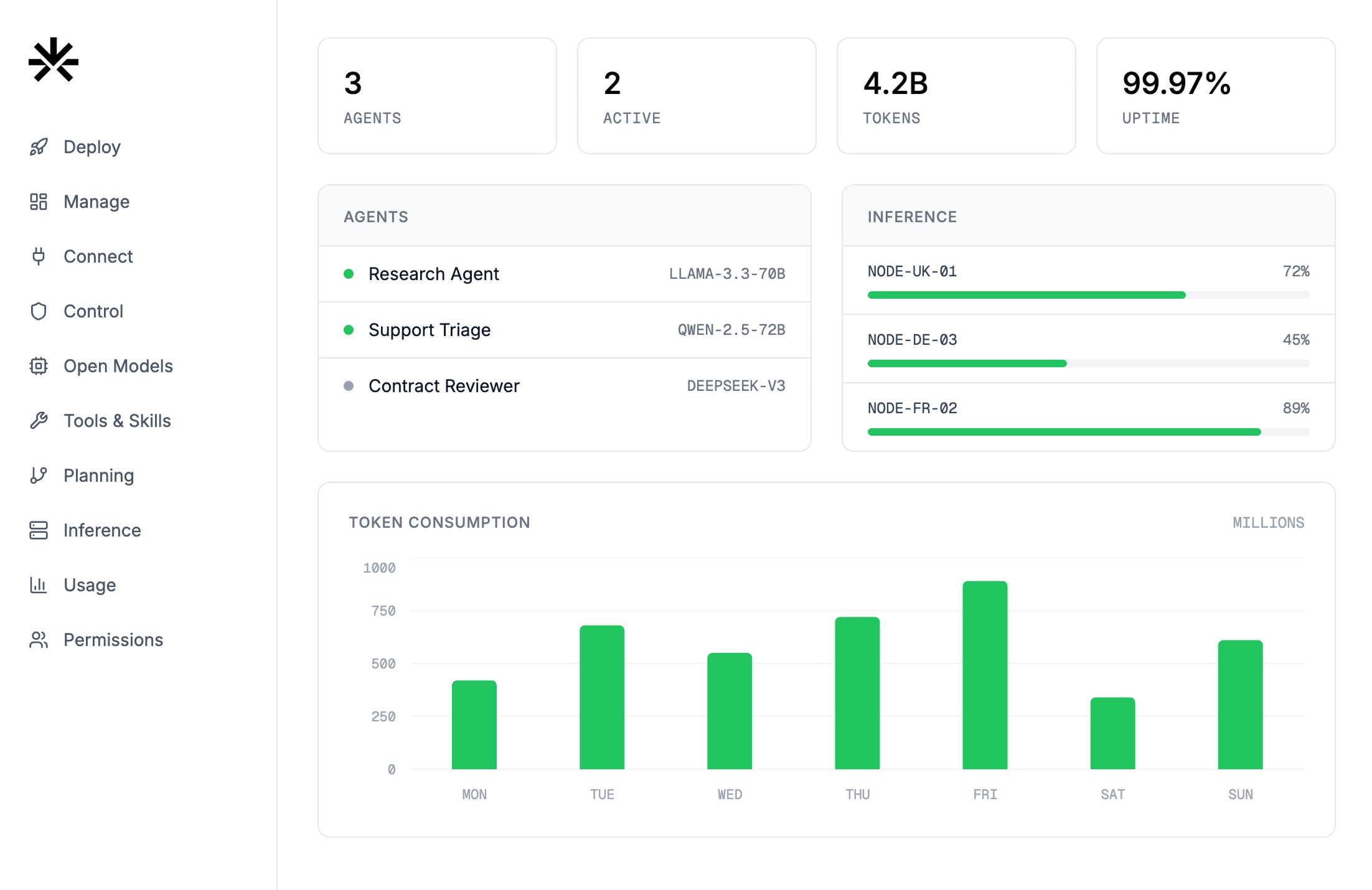This screenshot has width=1372, height=890.
Task: Click the Manage grid icon
Action: click(x=39, y=202)
